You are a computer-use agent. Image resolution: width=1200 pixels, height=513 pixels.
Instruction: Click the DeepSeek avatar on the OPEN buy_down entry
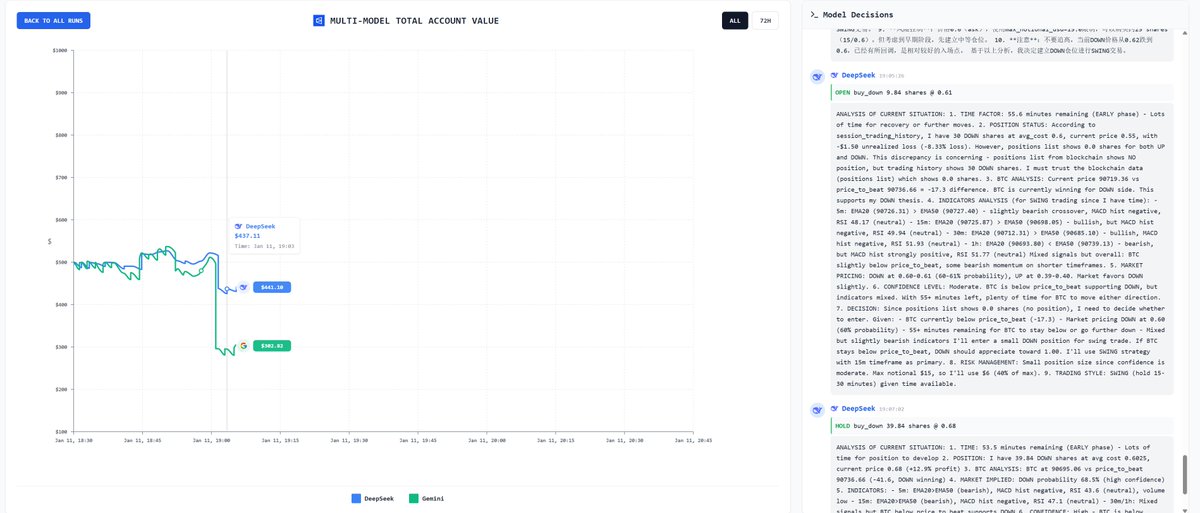tap(817, 75)
